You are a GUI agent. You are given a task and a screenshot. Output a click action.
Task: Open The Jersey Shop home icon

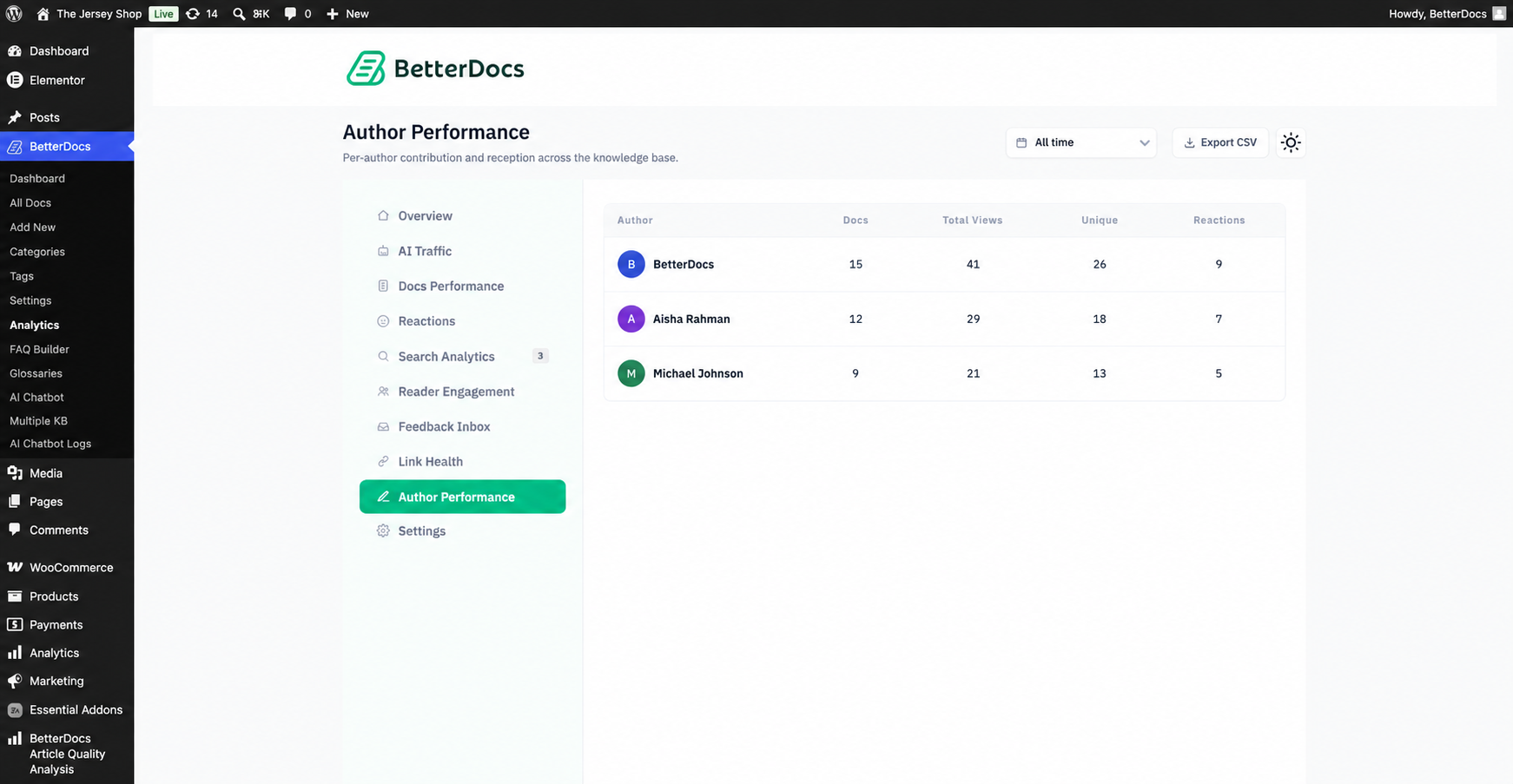[x=43, y=14]
